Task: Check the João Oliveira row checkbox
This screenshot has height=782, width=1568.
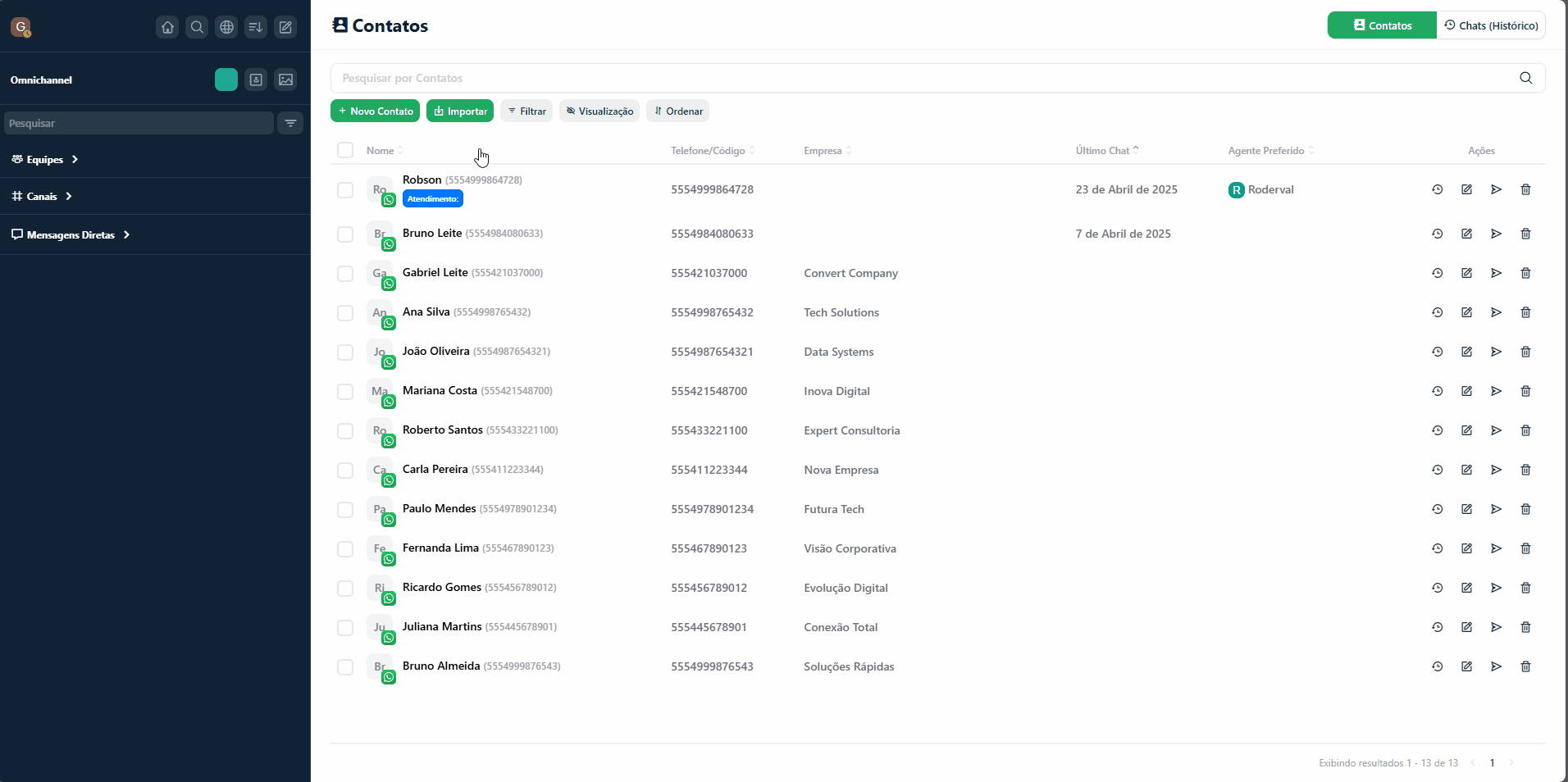Action: pos(345,352)
